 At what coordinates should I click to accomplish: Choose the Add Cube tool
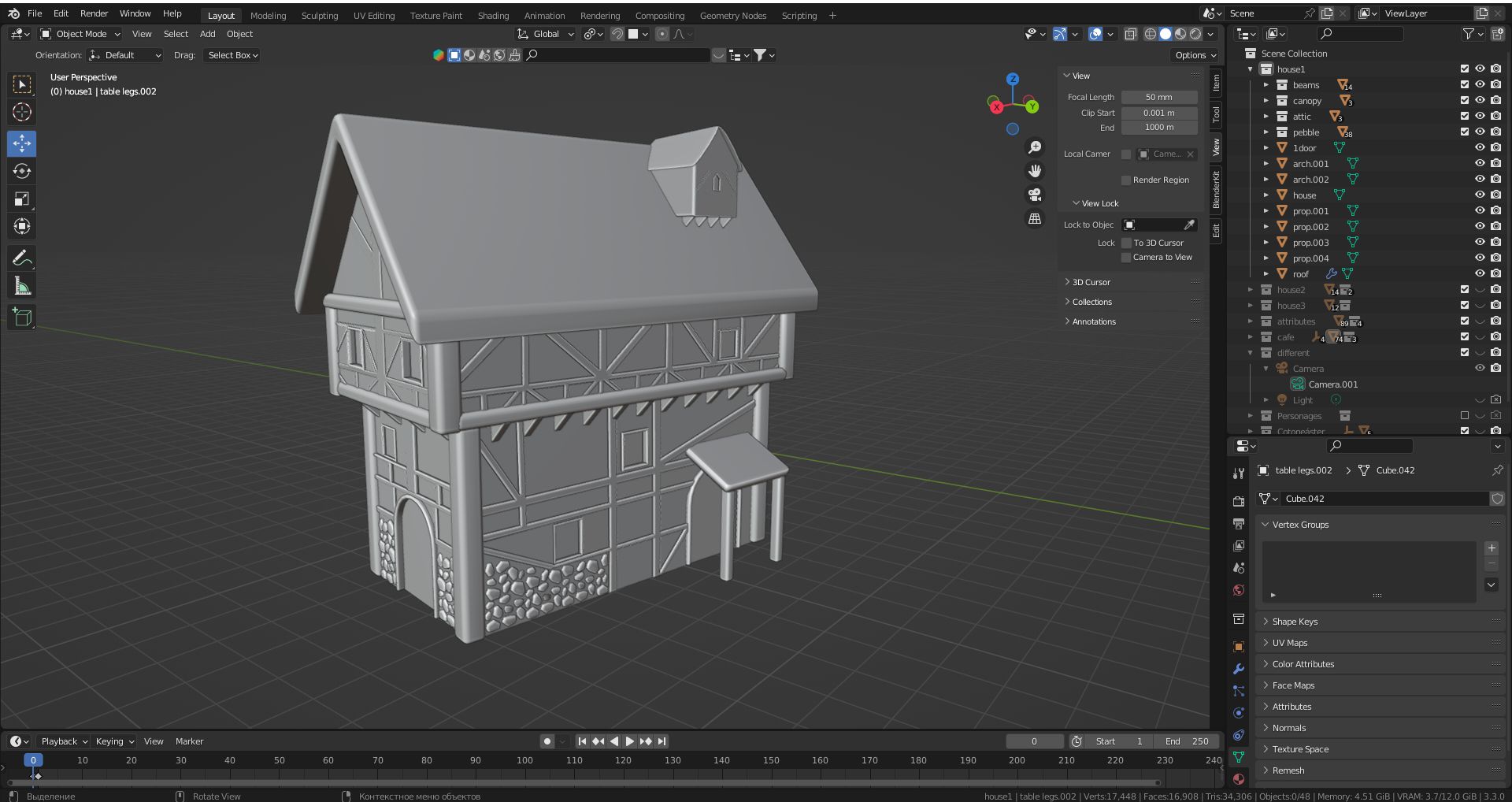pyautogui.click(x=22, y=317)
